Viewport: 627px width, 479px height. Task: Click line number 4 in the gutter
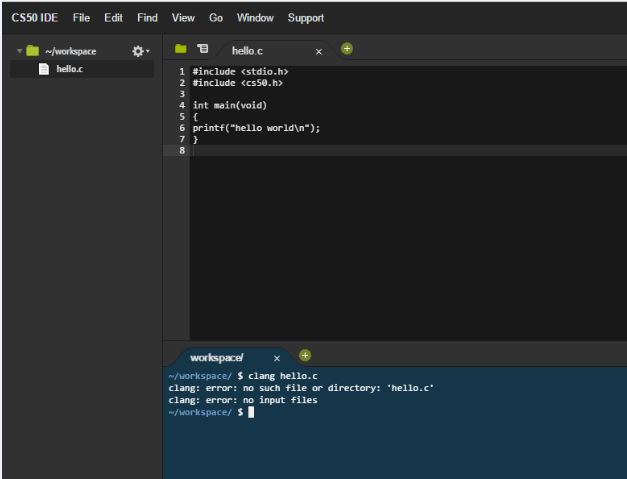pyautogui.click(x=182, y=105)
